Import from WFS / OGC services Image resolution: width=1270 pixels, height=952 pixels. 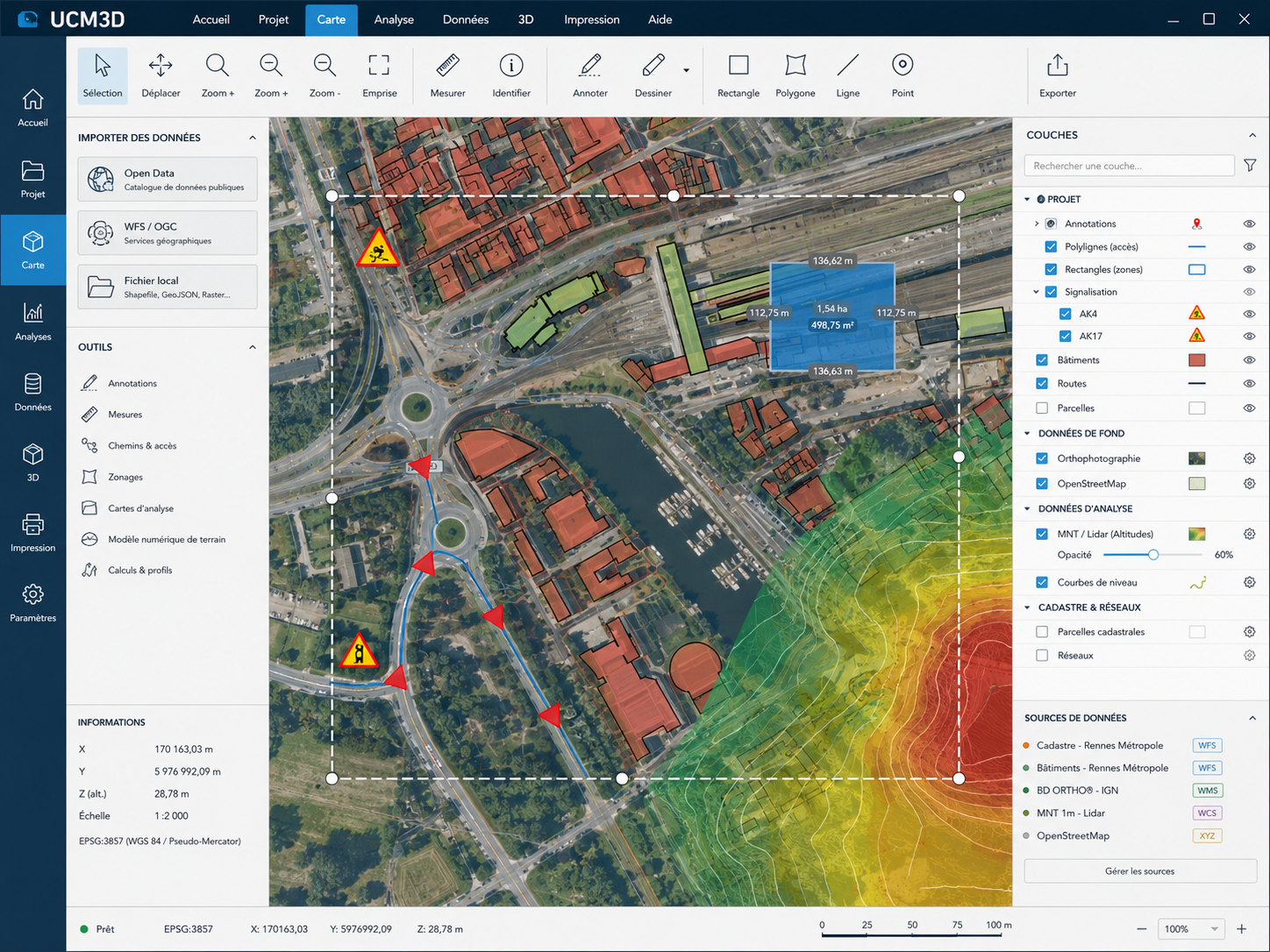pos(168,232)
